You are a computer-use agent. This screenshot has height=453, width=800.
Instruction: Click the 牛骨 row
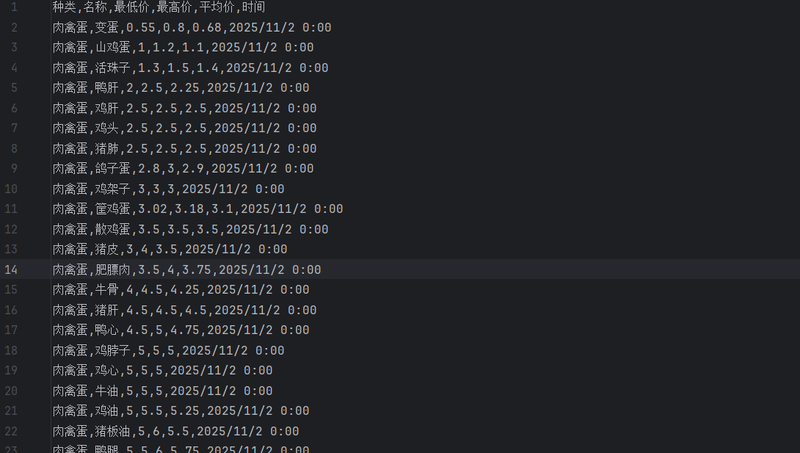(x=180, y=290)
